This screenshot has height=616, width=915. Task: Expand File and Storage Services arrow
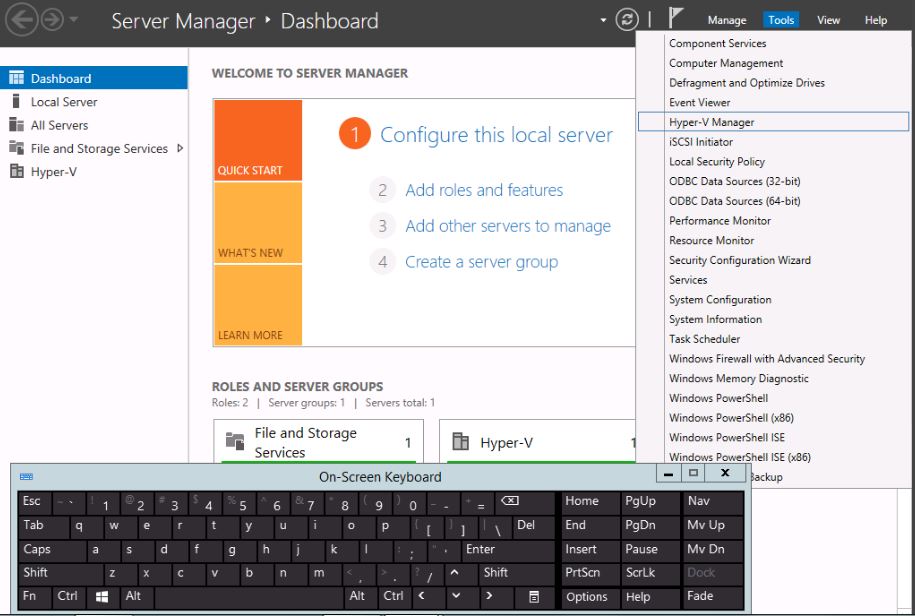coord(180,148)
